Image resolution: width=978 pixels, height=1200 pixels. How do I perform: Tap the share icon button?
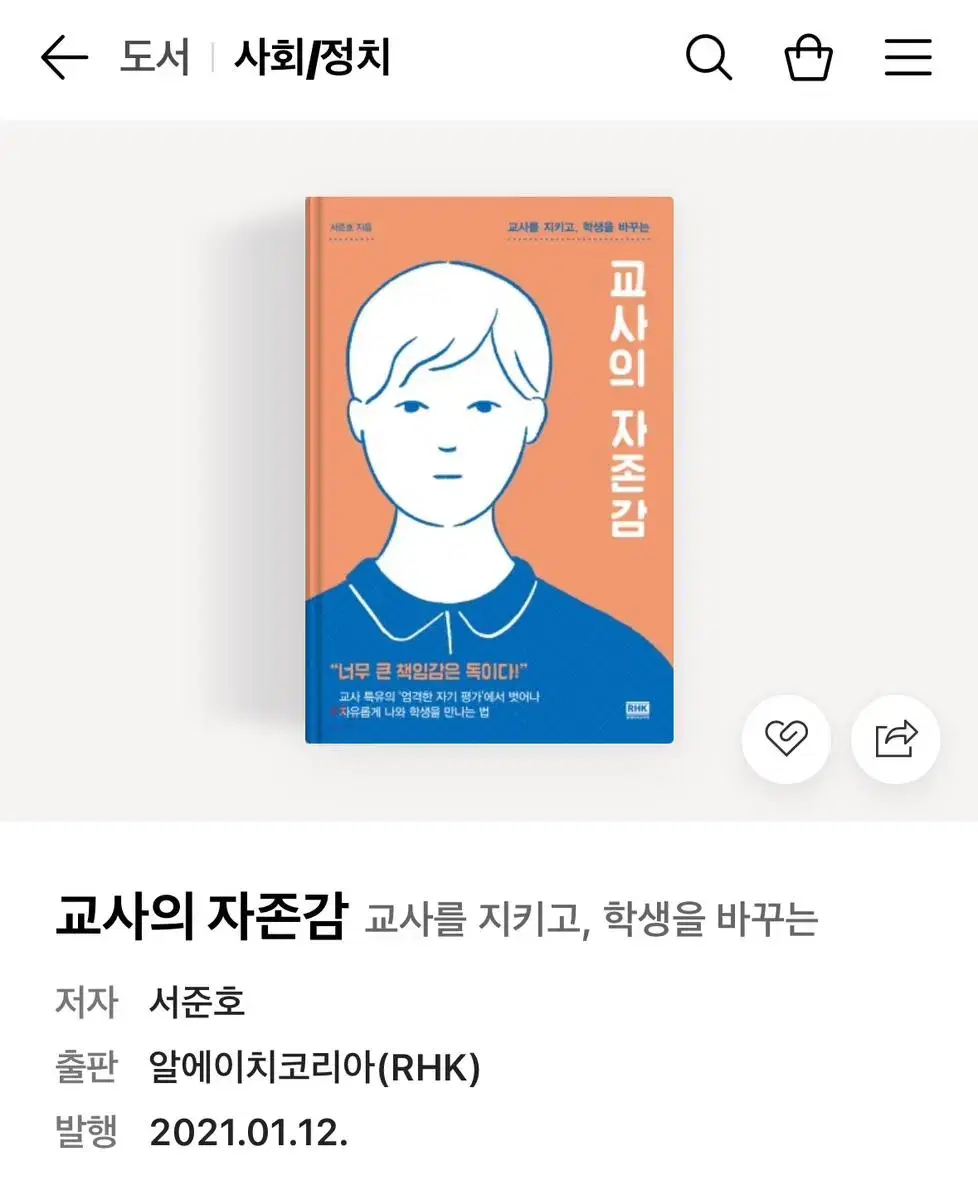tap(895, 739)
